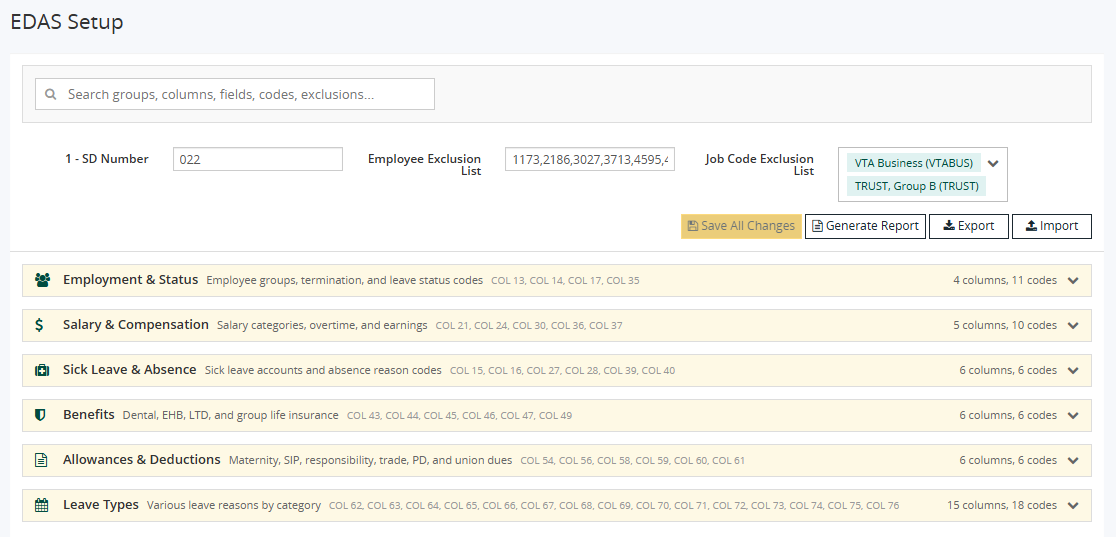
Task: Click the search magnifier icon
Action: tap(51, 94)
